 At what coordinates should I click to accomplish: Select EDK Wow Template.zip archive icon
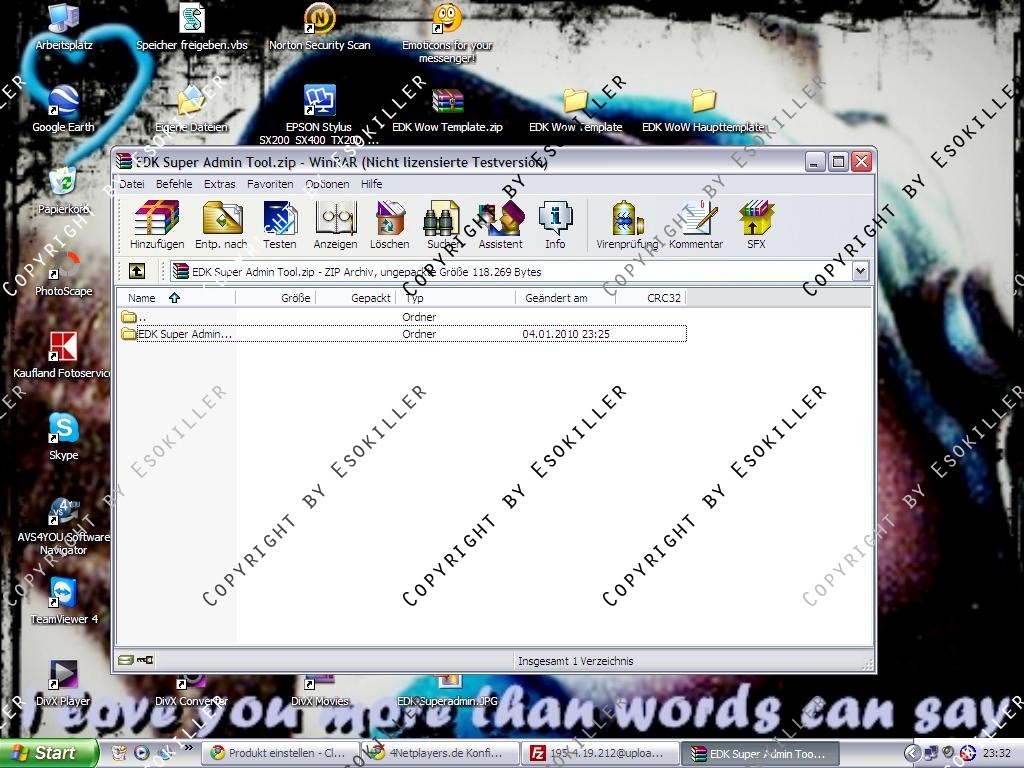[x=447, y=110]
